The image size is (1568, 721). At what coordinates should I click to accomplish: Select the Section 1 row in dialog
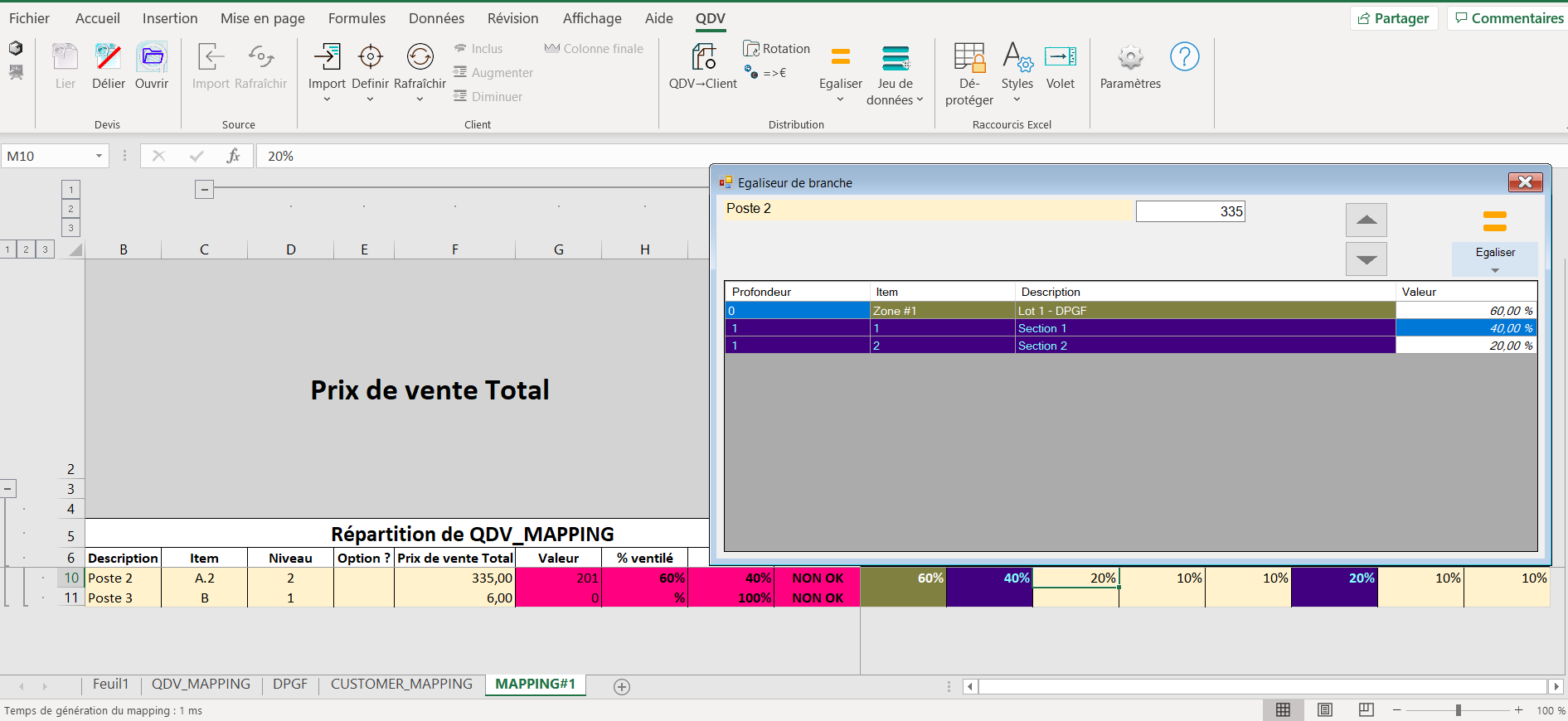(x=1131, y=328)
